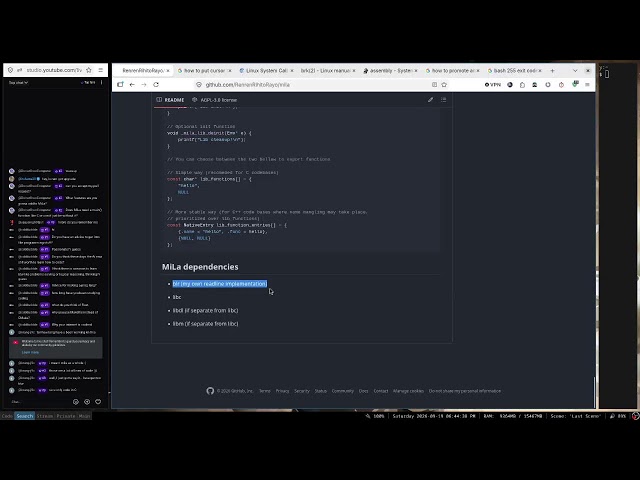Select the README tab on GitHub
Screen dimensions: 640x480
170,100
